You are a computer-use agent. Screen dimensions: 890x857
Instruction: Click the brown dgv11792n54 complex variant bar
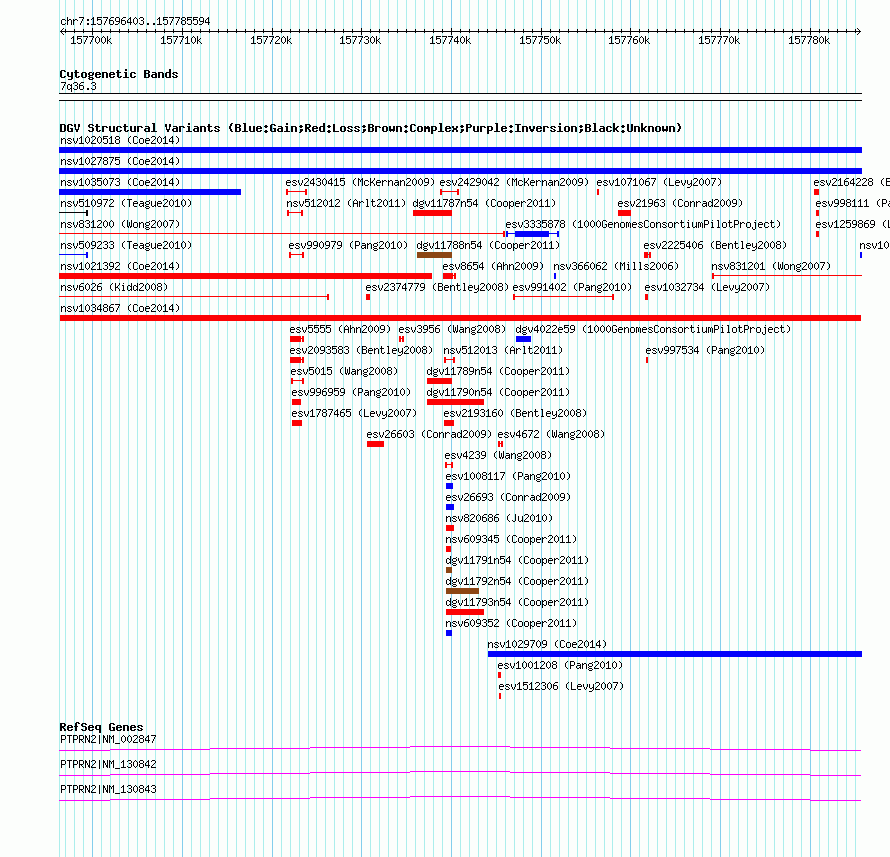pyautogui.click(x=462, y=591)
